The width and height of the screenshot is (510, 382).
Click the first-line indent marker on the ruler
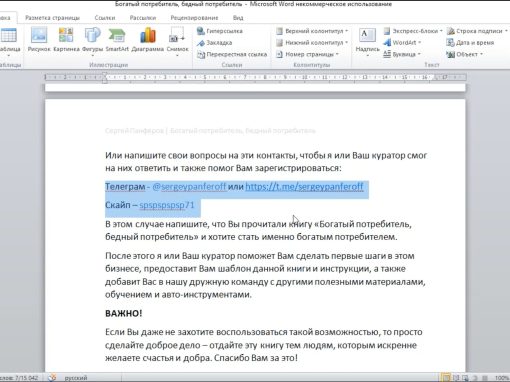point(105,74)
